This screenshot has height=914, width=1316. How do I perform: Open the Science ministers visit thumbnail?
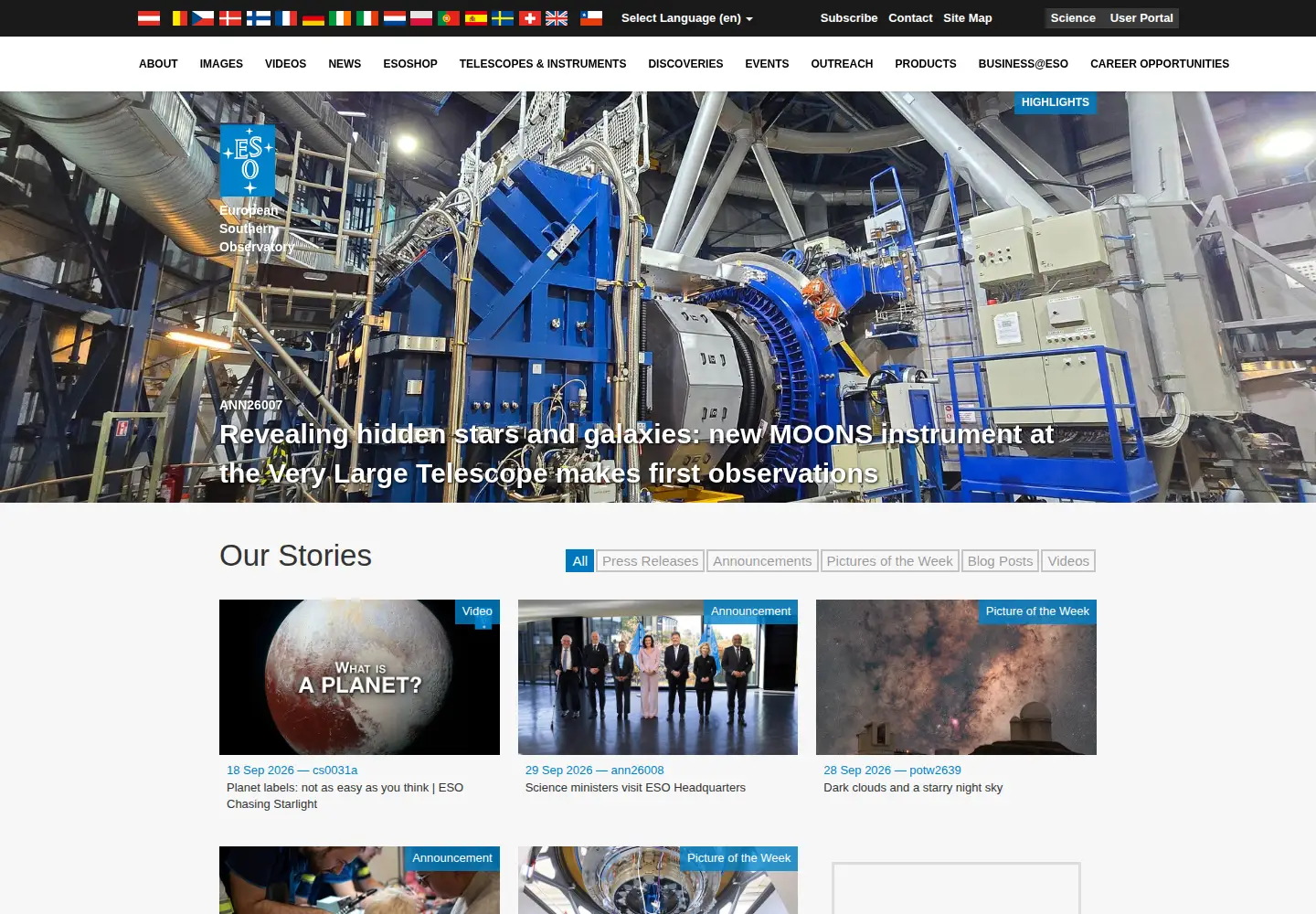pyautogui.click(x=658, y=677)
